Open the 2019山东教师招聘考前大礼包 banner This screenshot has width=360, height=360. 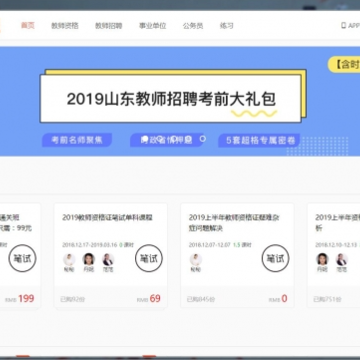pos(171,99)
